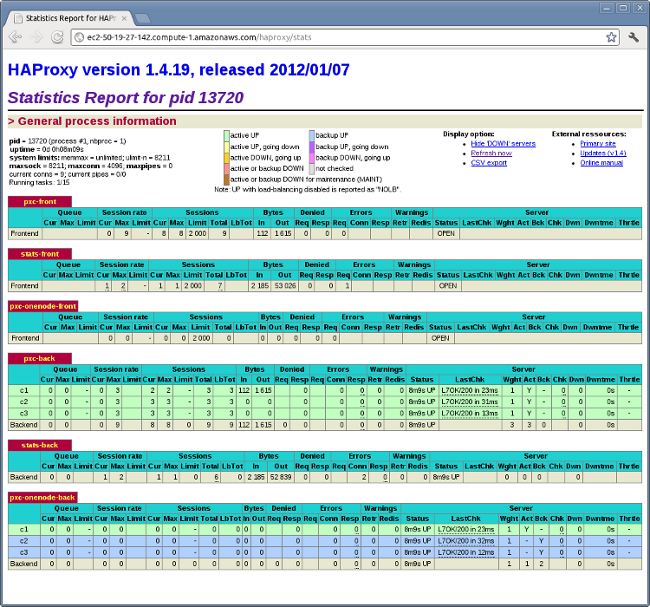The width and height of the screenshot is (650, 607).
Task: Click the Refresh now link
Action: (x=491, y=152)
